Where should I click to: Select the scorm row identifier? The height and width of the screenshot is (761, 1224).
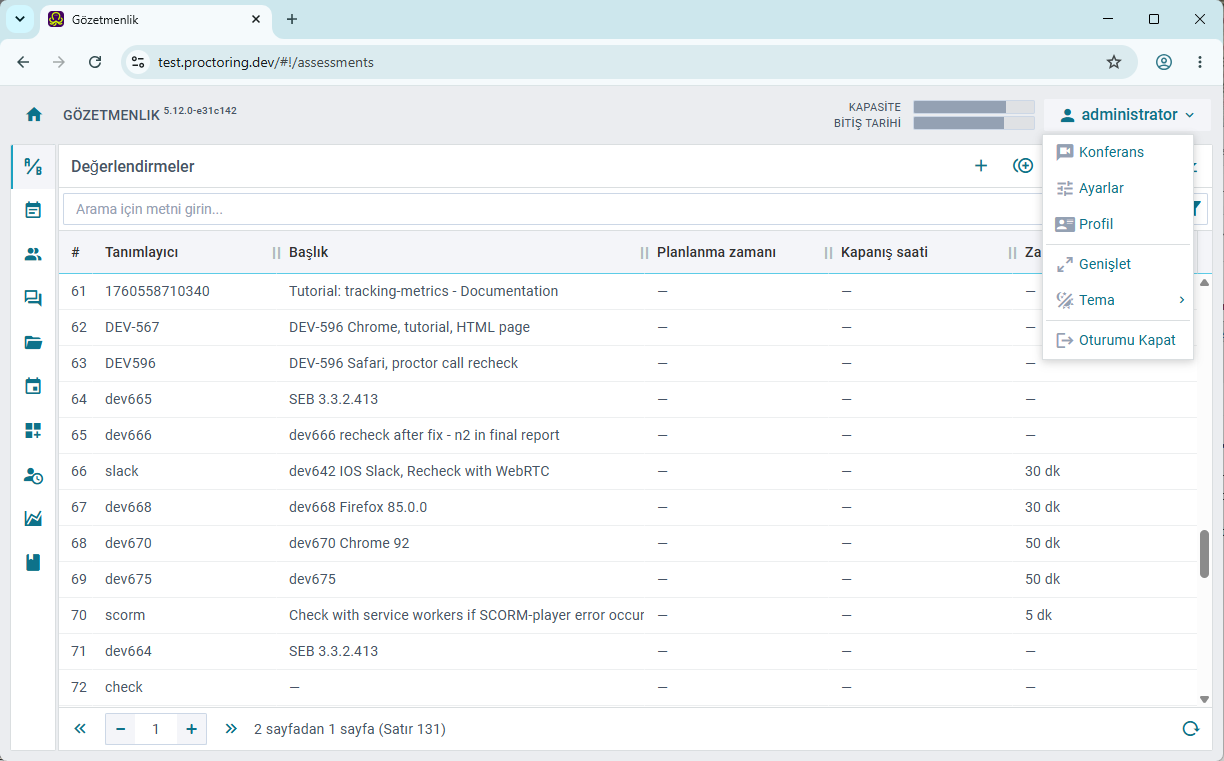125,615
